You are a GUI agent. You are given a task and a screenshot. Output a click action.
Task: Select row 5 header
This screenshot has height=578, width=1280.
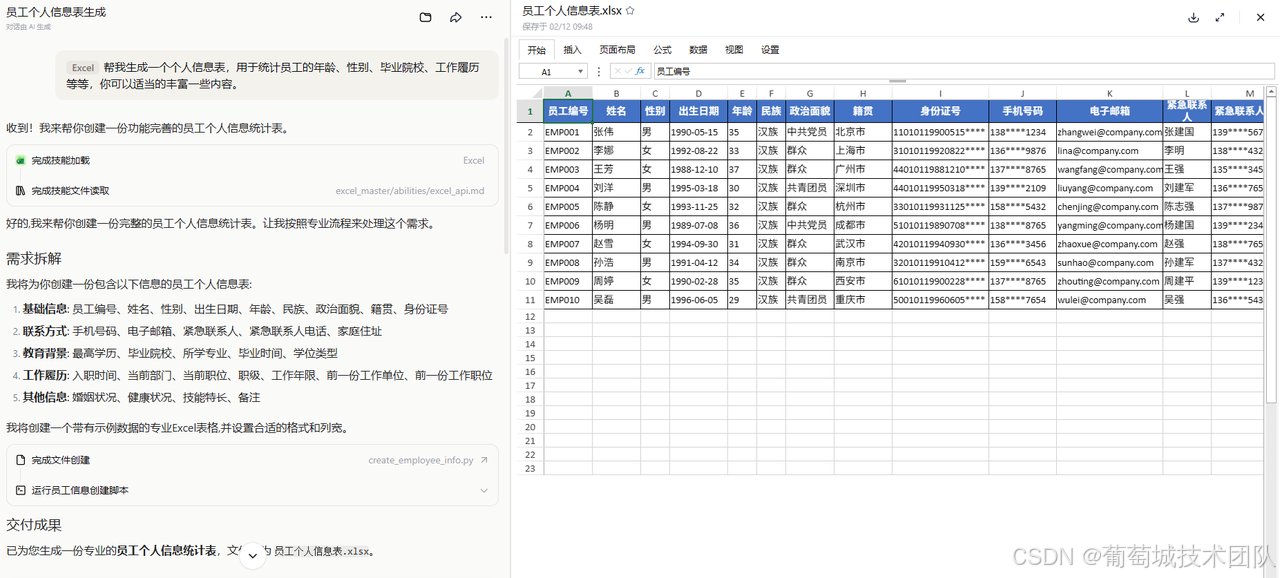click(x=530, y=187)
